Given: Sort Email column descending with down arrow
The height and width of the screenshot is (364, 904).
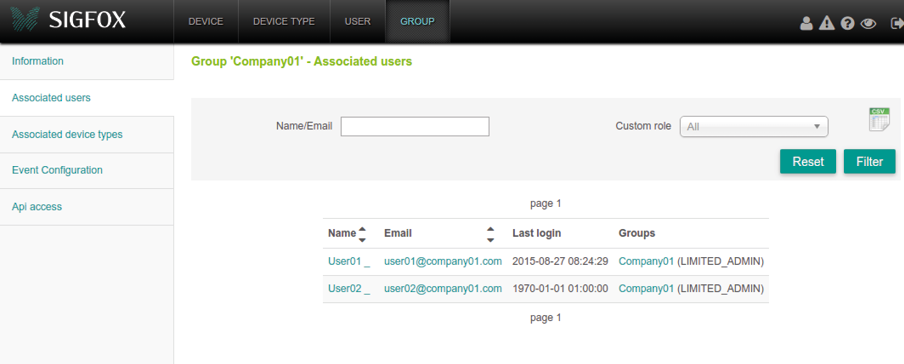Looking at the screenshot, I should (490, 239).
